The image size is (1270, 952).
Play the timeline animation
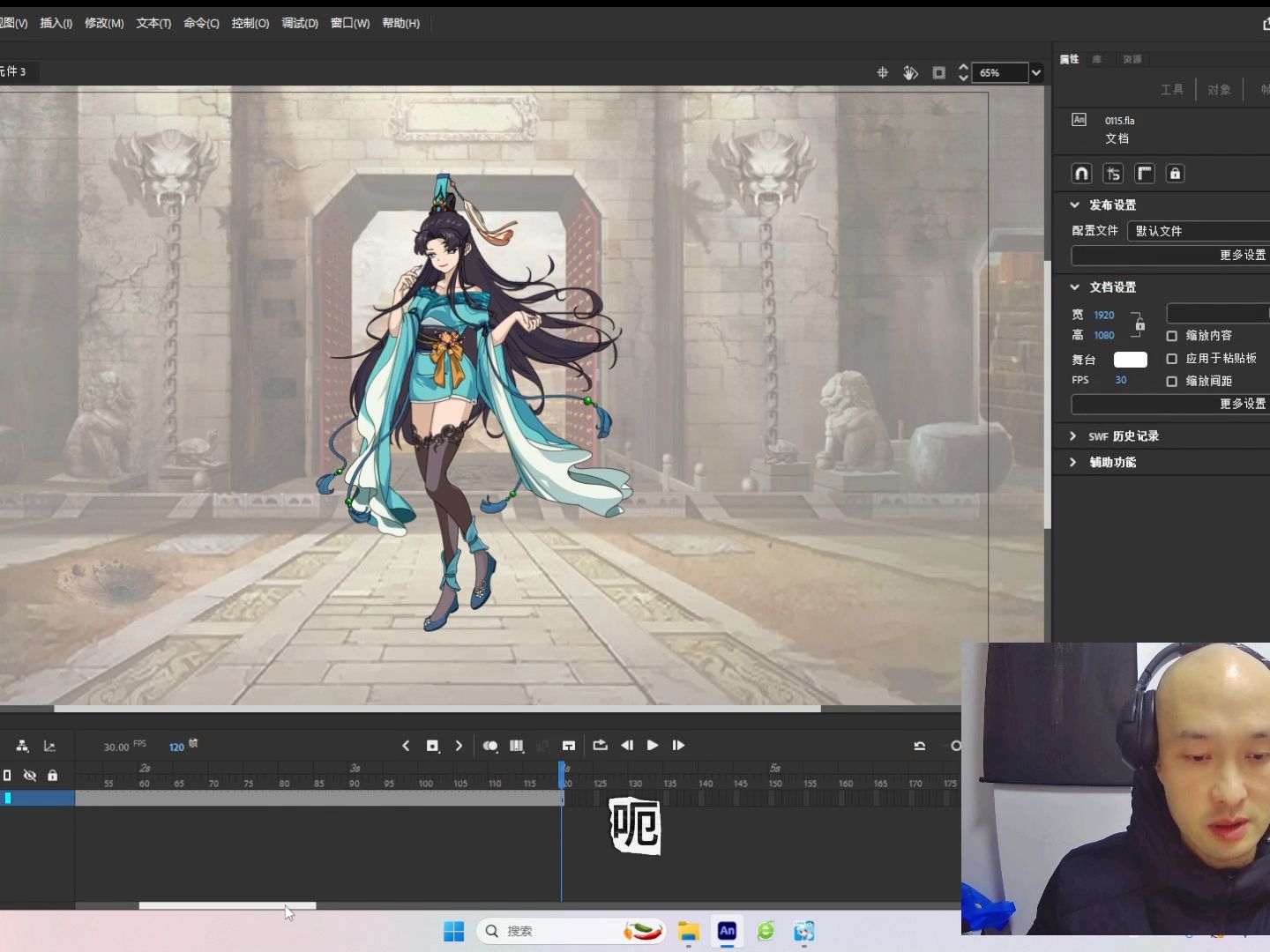(653, 745)
